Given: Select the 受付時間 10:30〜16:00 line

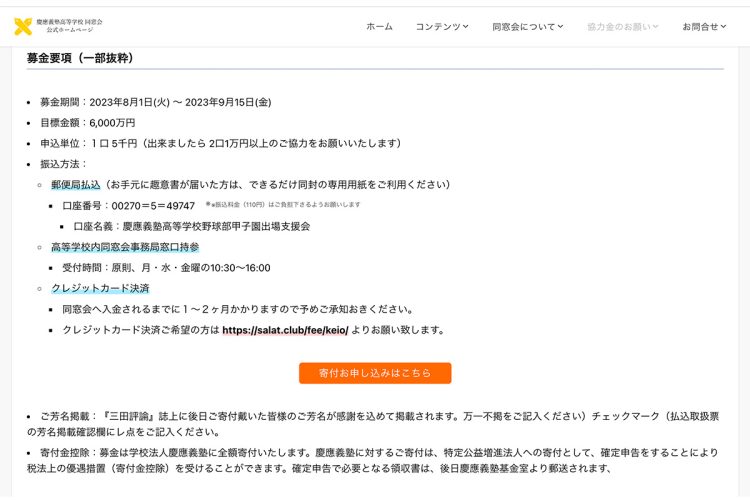Looking at the screenshot, I should point(166,268).
